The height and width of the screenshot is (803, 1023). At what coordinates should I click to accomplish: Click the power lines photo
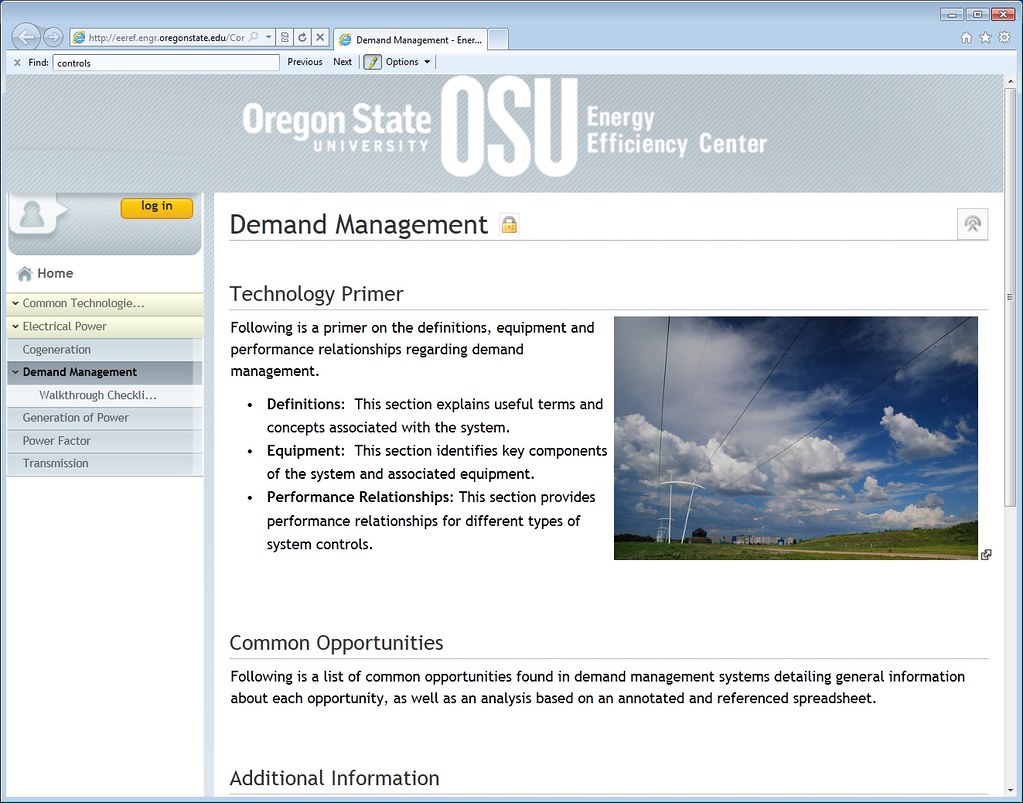click(795, 438)
